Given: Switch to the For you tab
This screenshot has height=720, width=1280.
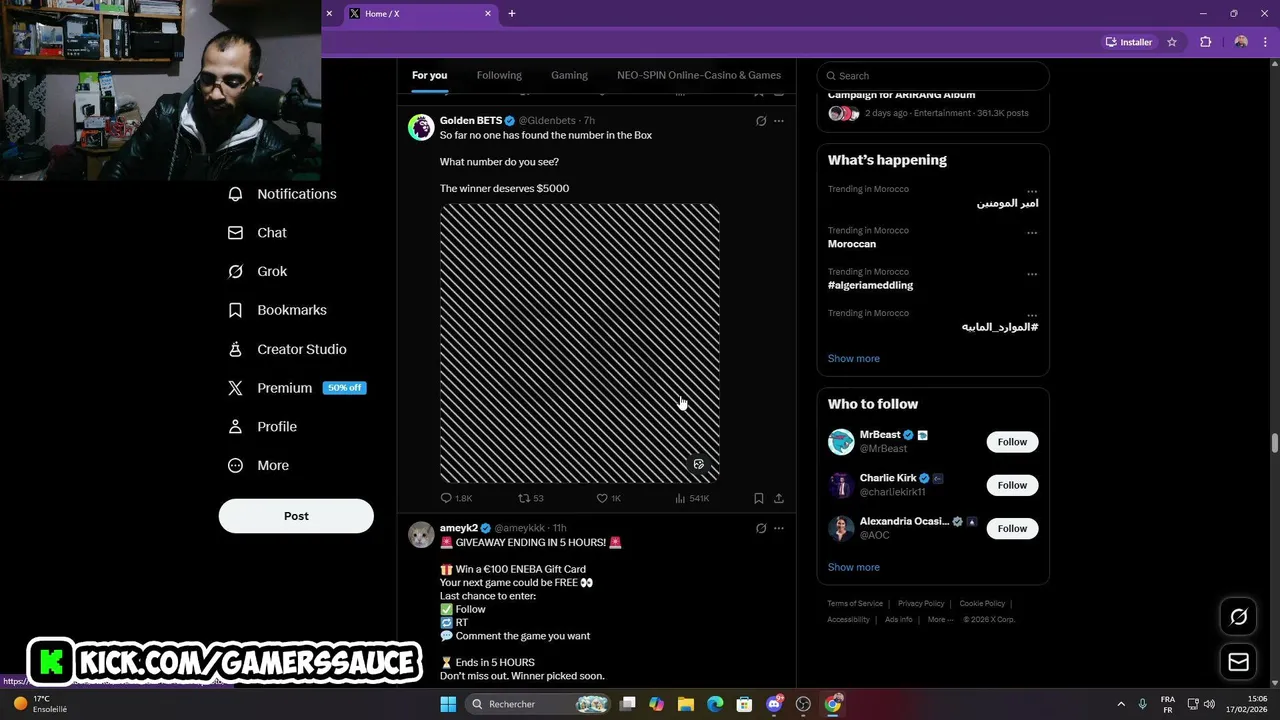Looking at the screenshot, I should [429, 75].
